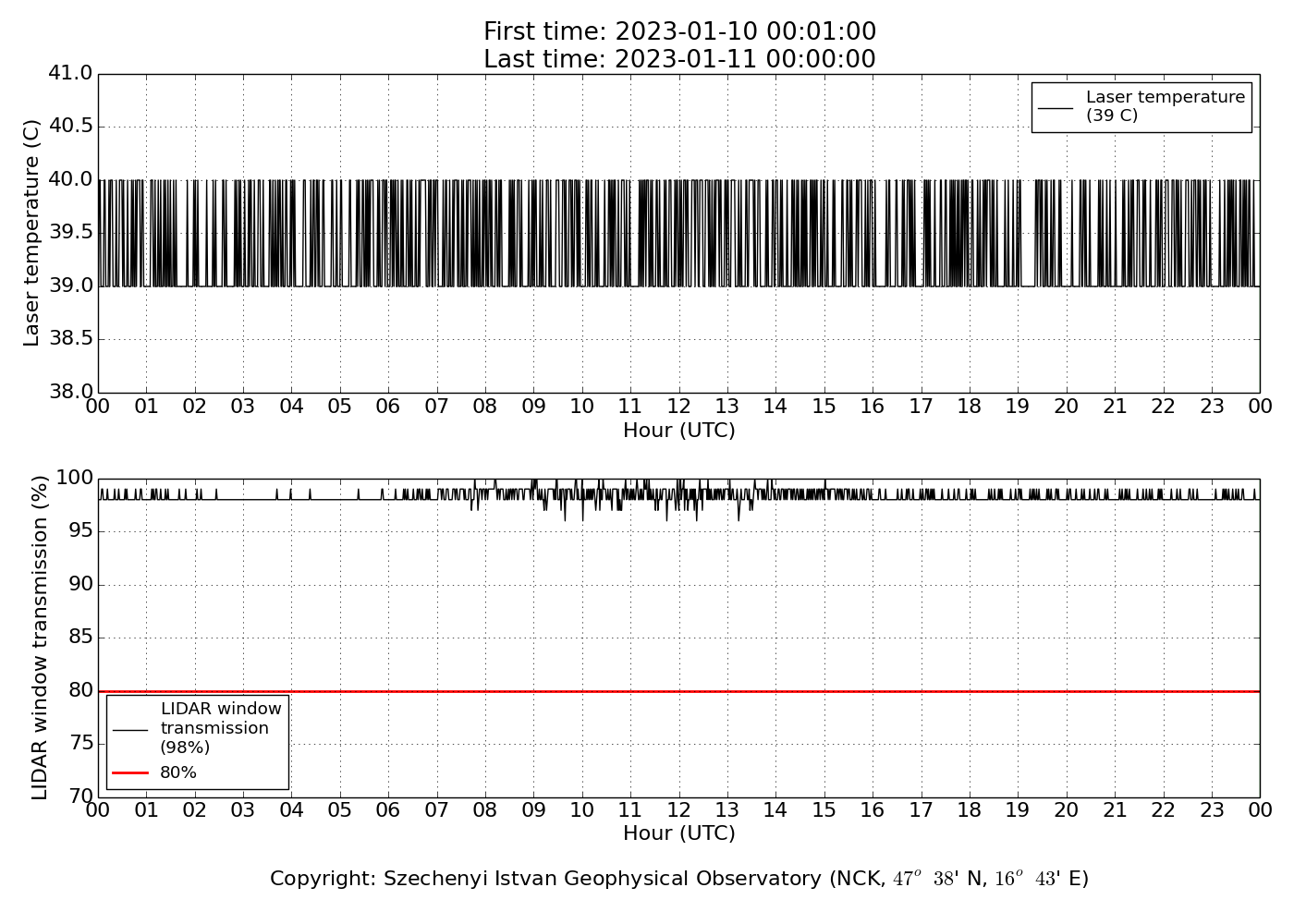Viewport: 1294px width, 924px height.
Task: Click the 'Laser temperature (39 C)' legend text
Action: tap(1165, 106)
